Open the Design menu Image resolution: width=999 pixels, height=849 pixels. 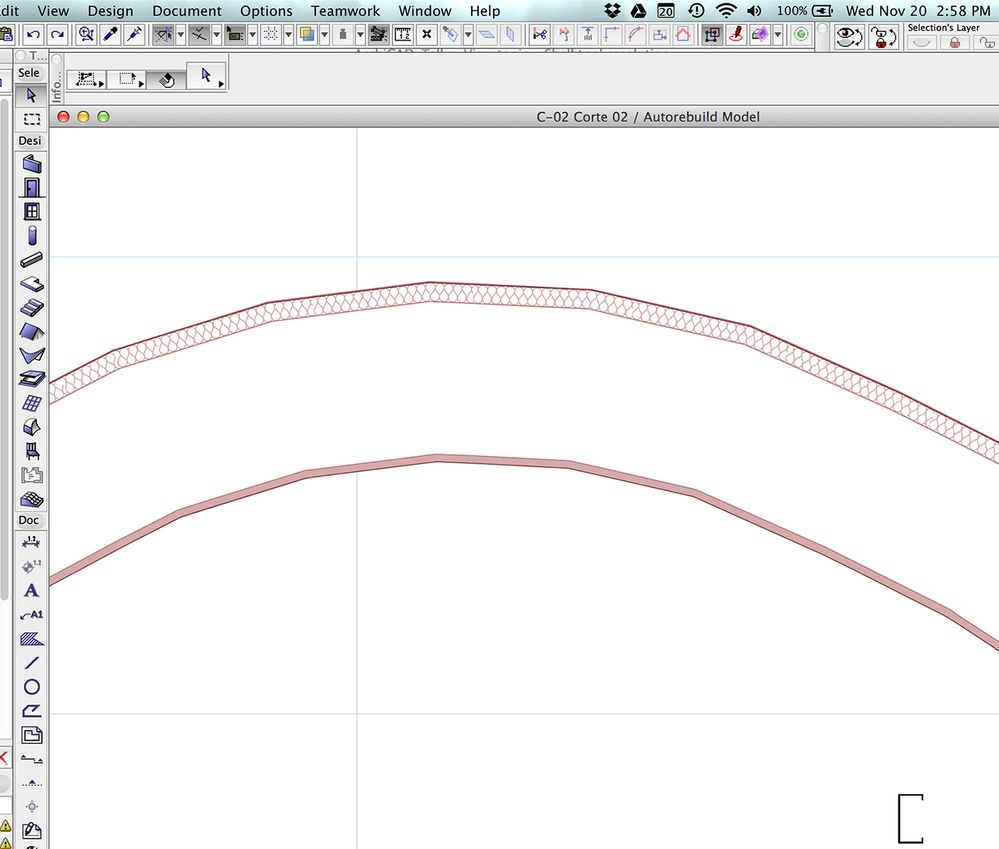(110, 11)
